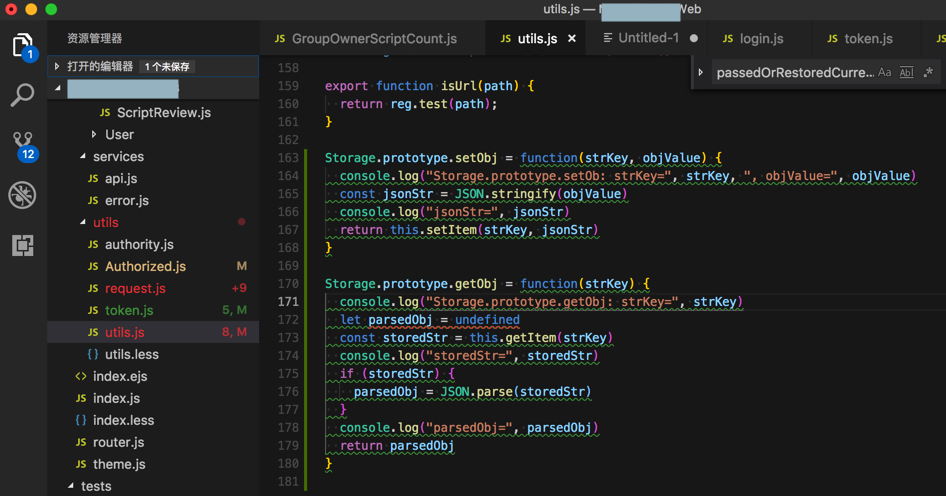Switch to the login.js tab
This screenshot has width=946, height=496.
(x=760, y=39)
